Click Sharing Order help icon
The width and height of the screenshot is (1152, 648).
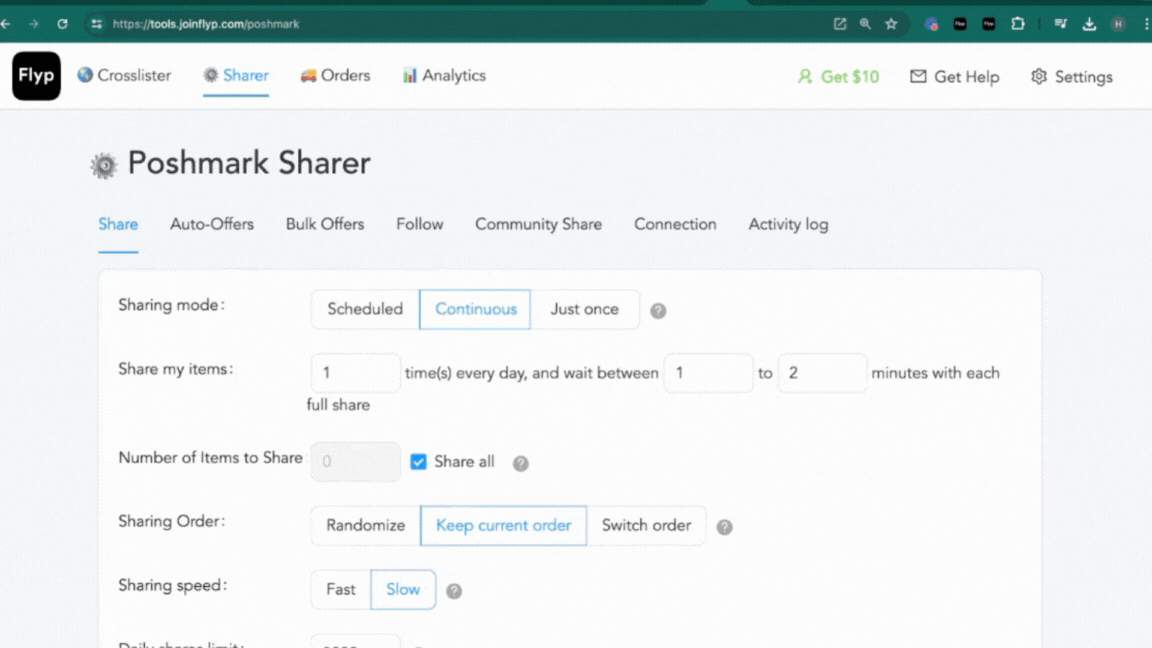tap(724, 528)
